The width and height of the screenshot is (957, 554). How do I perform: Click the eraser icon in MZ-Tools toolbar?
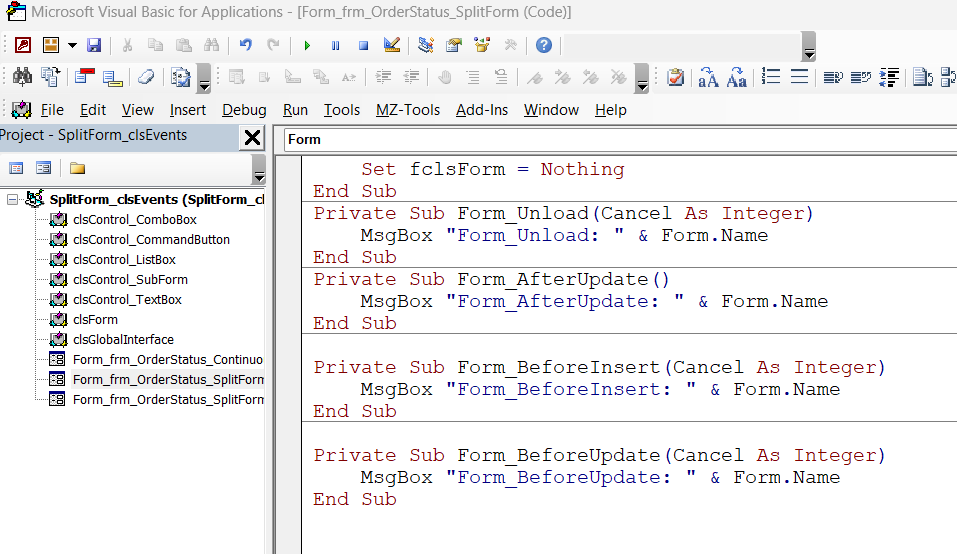click(146, 77)
